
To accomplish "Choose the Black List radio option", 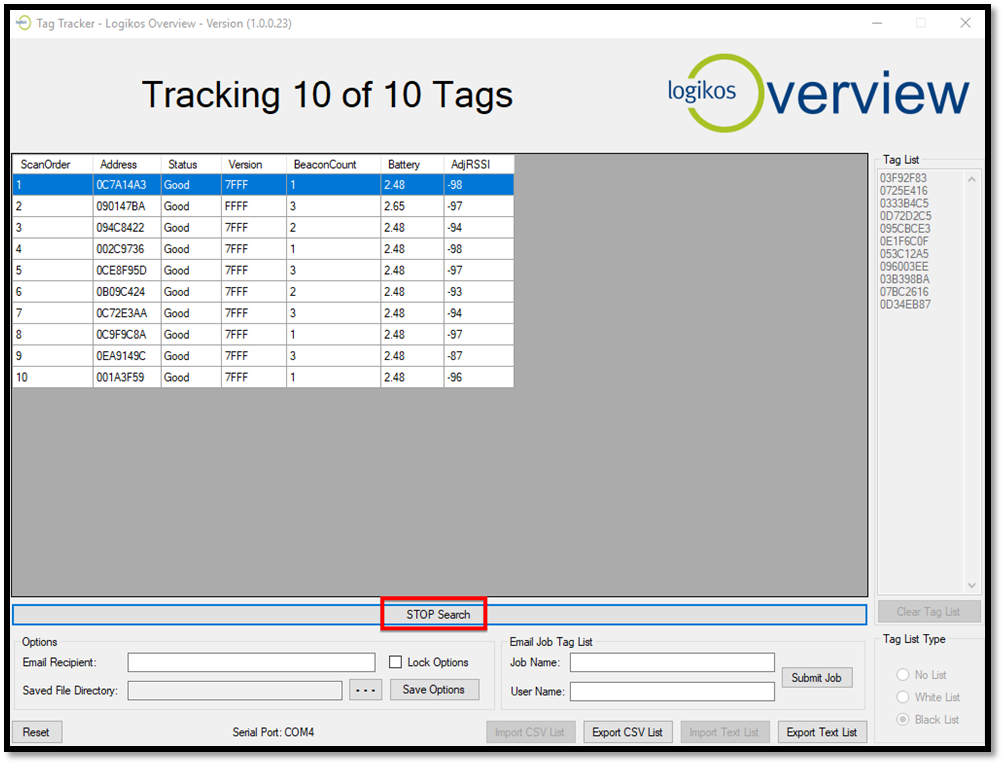I will (x=904, y=719).
